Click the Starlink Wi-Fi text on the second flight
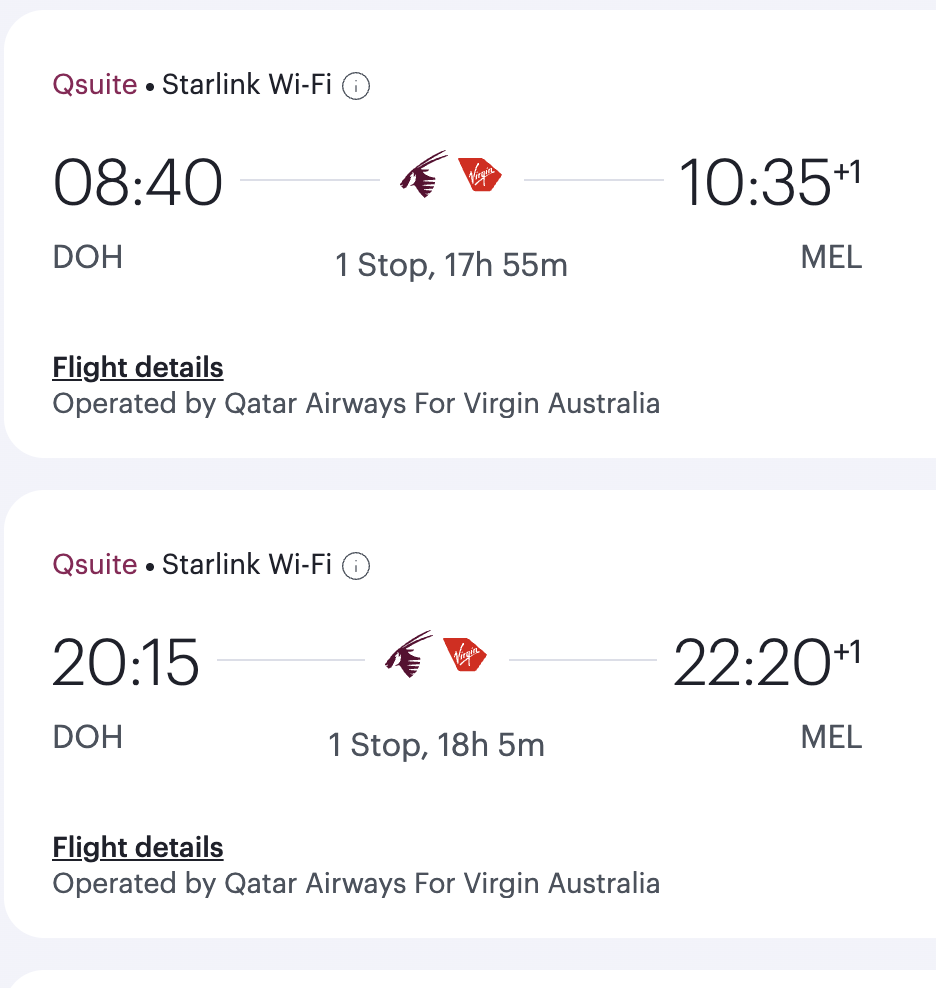Screen dimensions: 936x988 [246, 565]
